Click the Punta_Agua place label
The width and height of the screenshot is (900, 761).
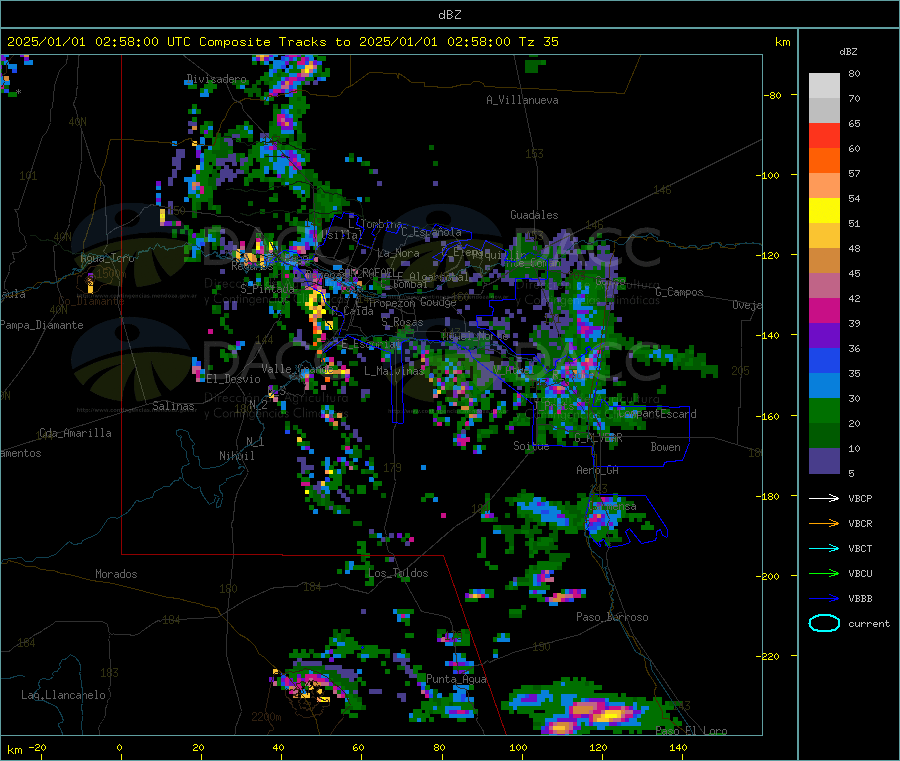point(456,679)
